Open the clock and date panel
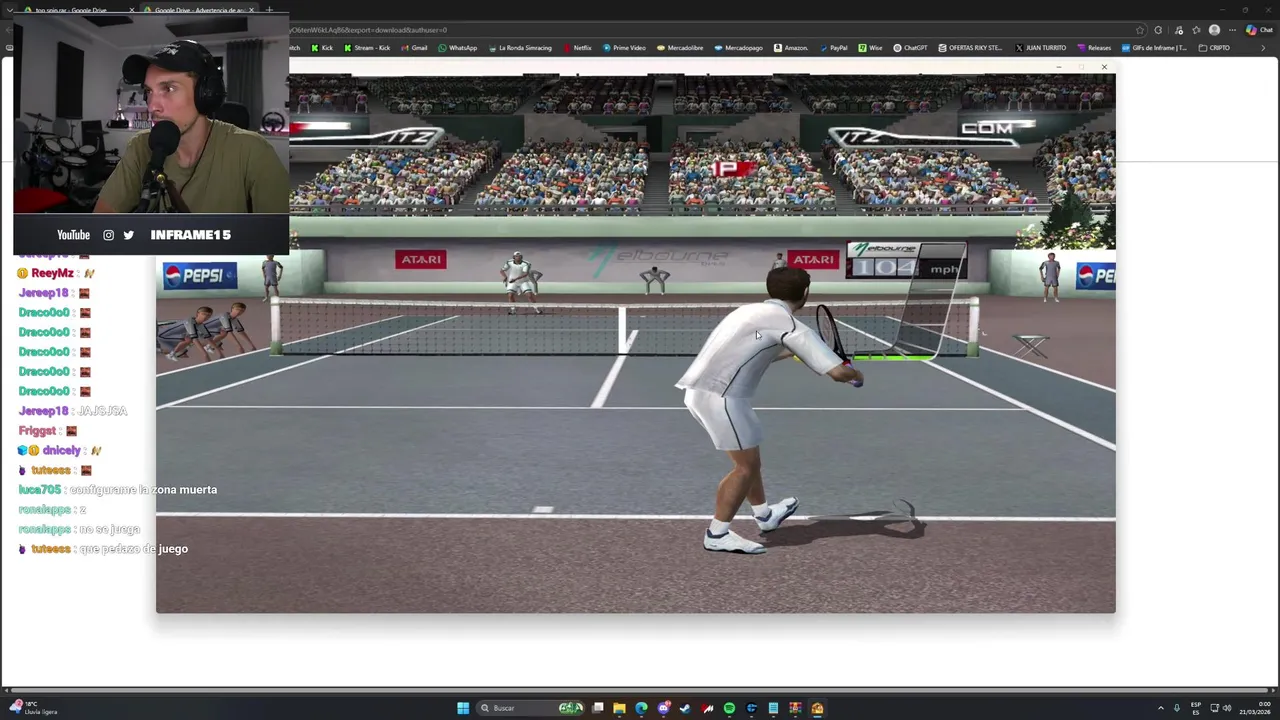Image resolution: width=1280 pixels, height=720 pixels. tap(1254, 708)
